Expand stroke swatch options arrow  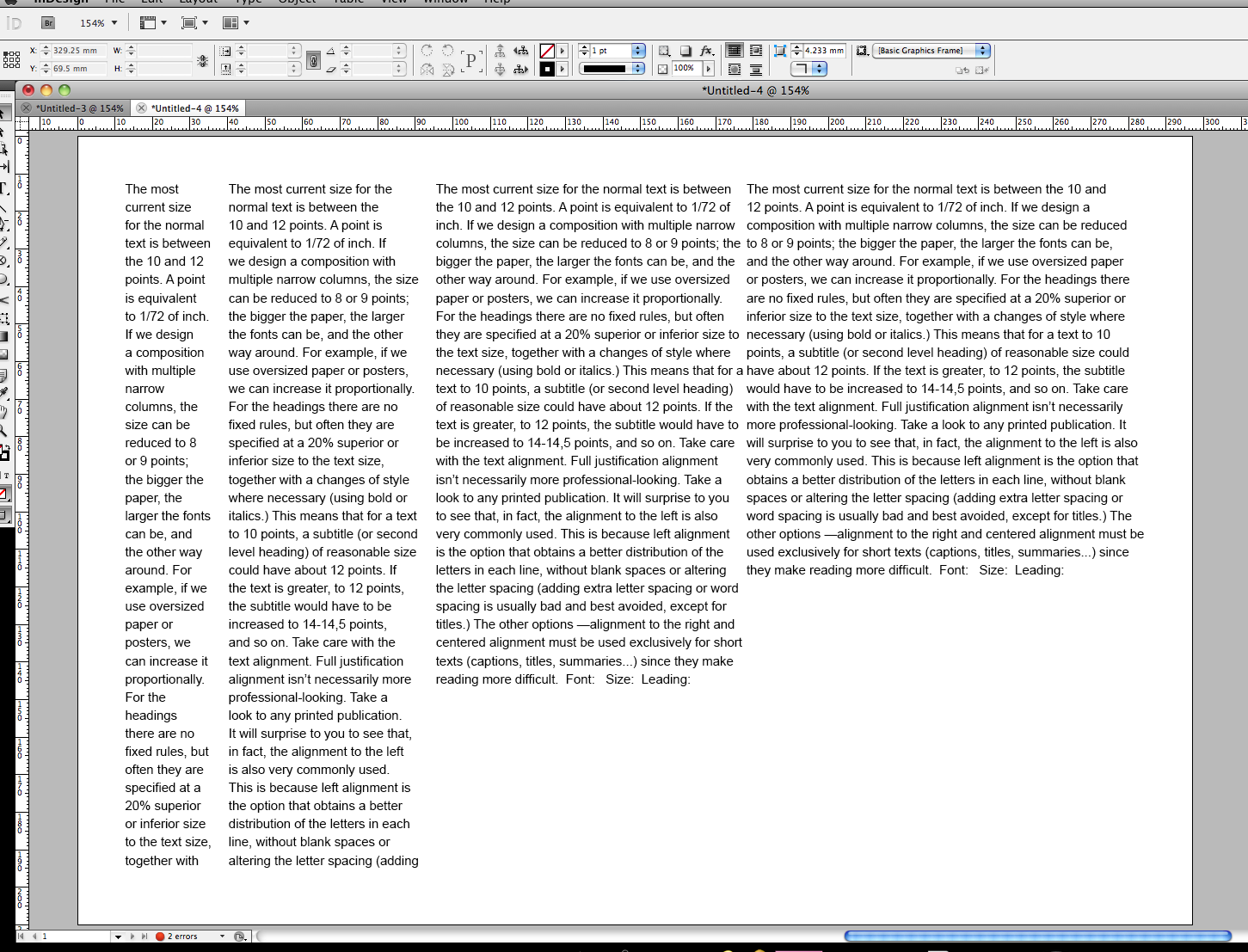click(563, 70)
